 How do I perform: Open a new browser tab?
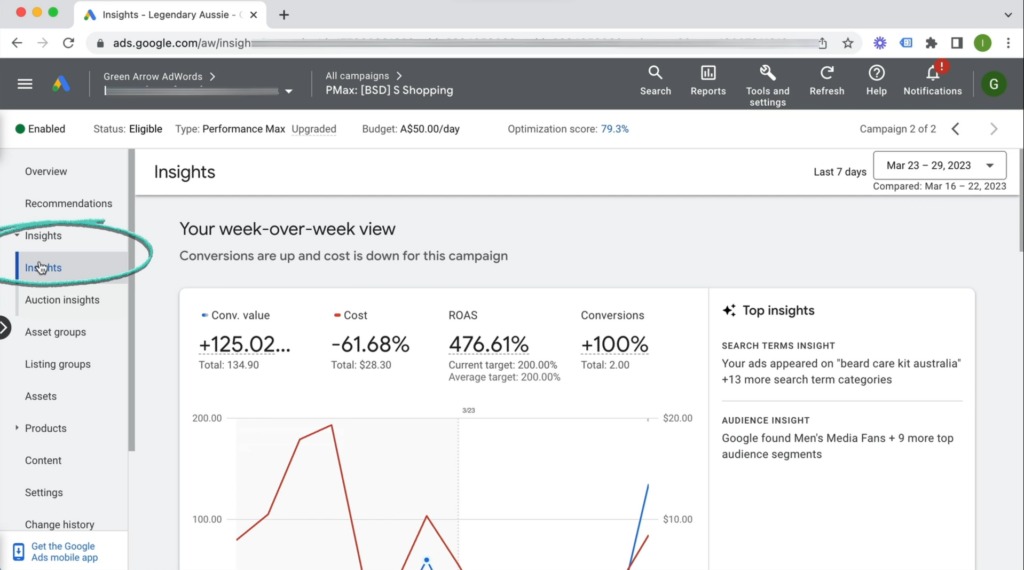coord(283,14)
